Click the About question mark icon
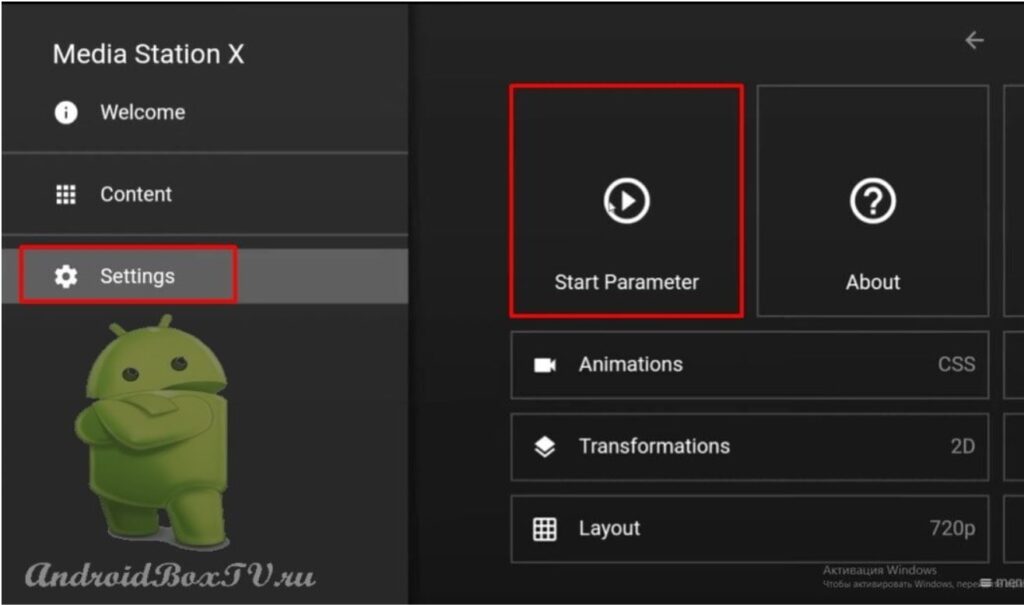 coord(872,201)
